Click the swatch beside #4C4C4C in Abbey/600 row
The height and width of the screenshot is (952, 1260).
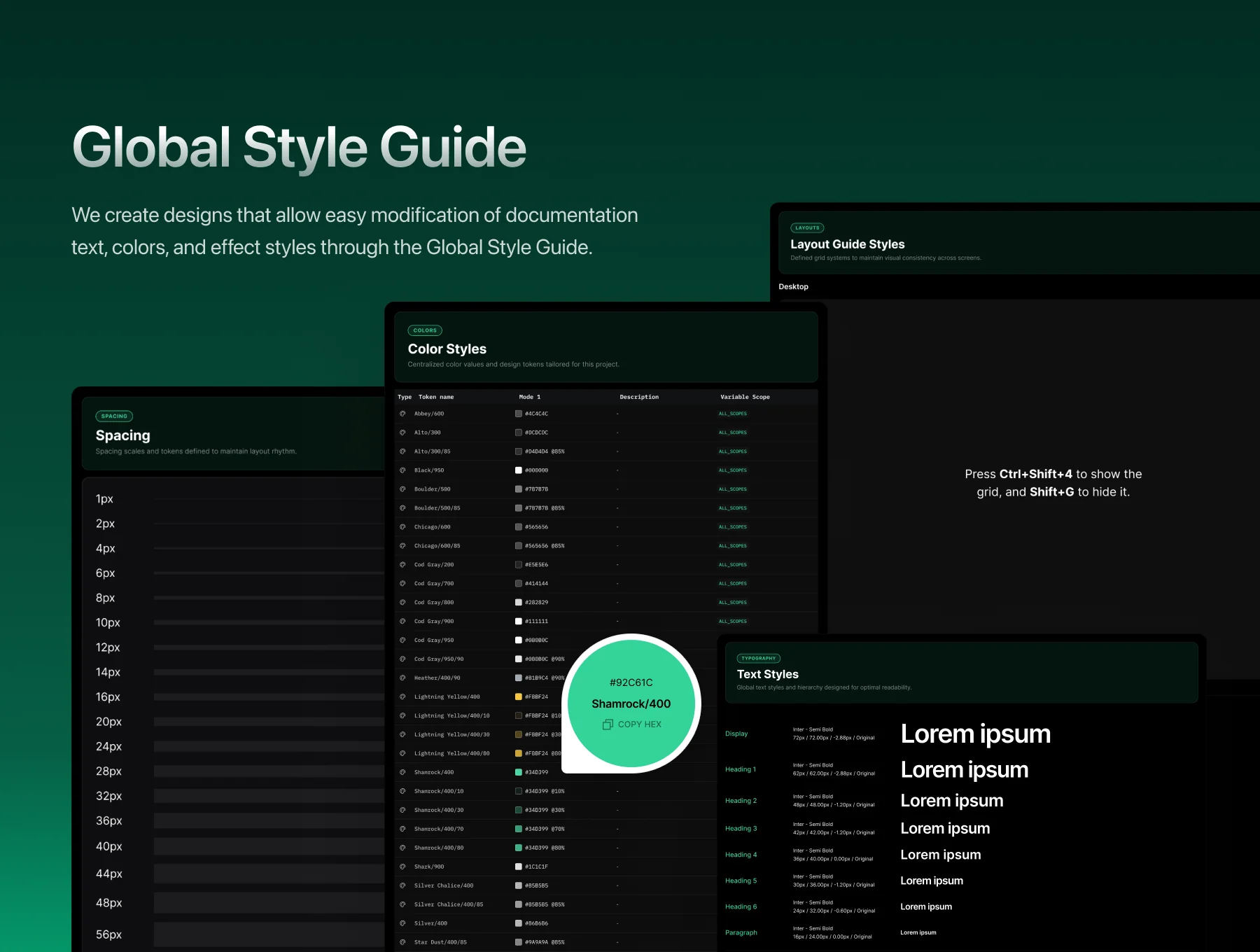coord(519,414)
